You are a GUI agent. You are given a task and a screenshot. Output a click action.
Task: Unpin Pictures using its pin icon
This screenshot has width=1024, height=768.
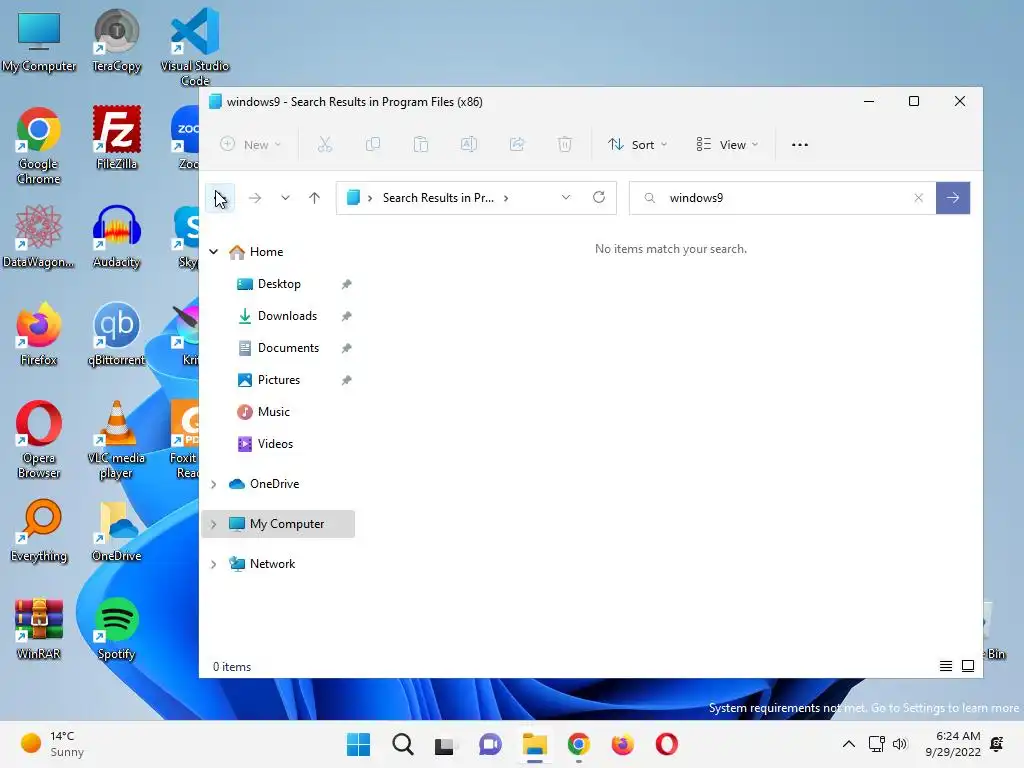(346, 380)
